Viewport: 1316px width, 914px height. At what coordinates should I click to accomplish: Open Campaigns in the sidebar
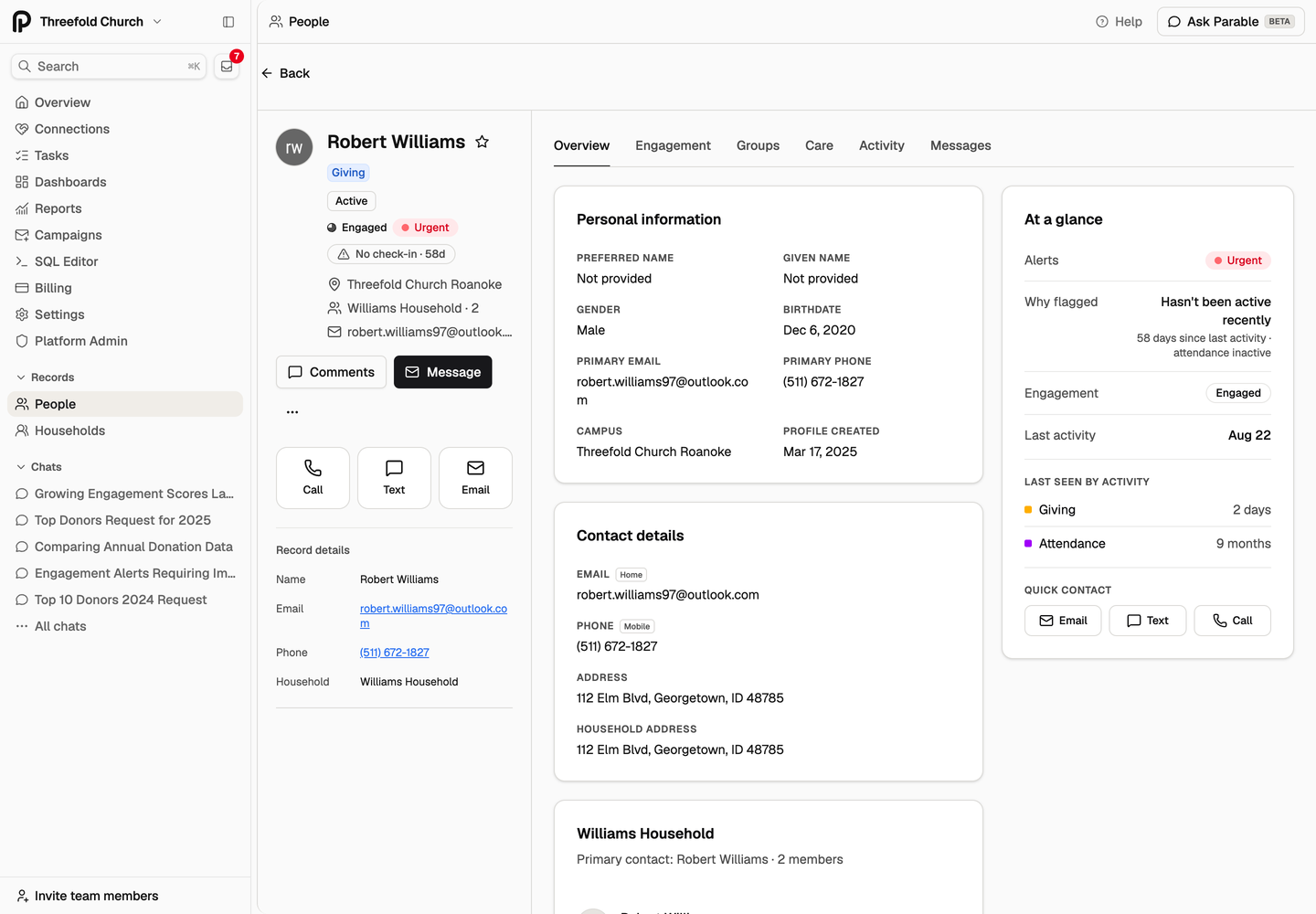(x=125, y=235)
